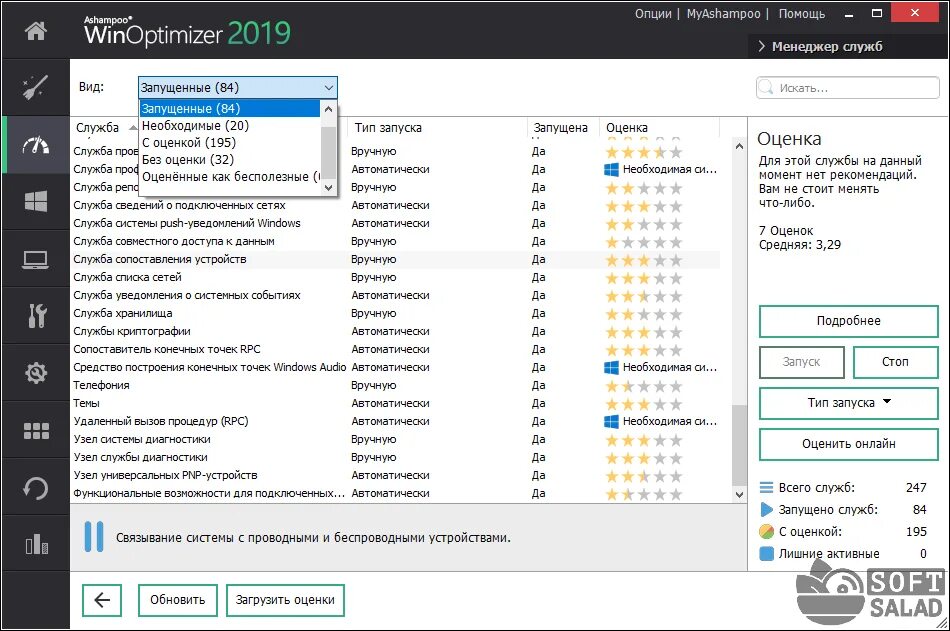Click the 'Оценить онлайн' button

pyautogui.click(x=848, y=444)
